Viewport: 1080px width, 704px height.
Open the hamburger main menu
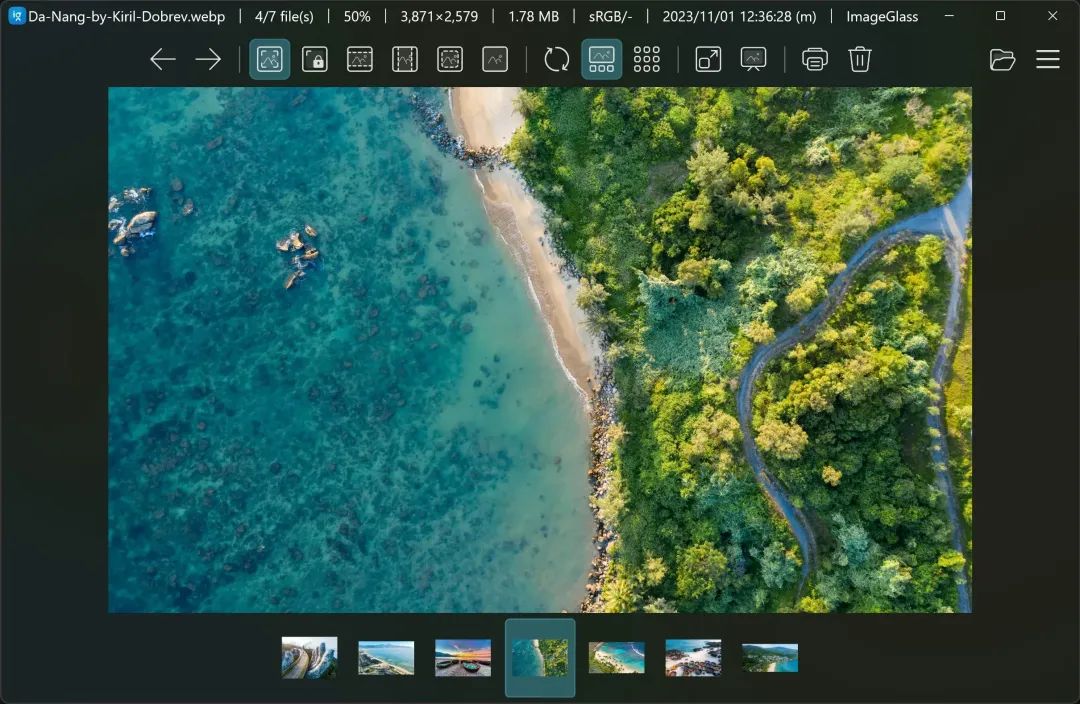pyautogui.click(x=1047, y=60)
